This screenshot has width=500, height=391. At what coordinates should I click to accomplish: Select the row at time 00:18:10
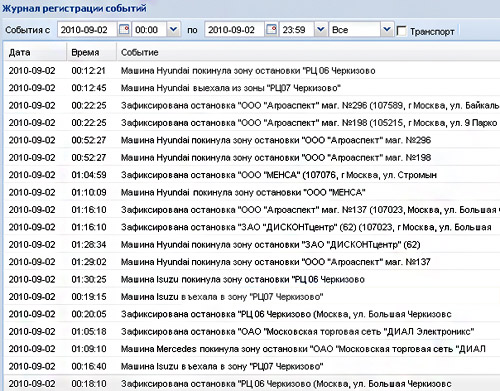click(x=252, y=383)
